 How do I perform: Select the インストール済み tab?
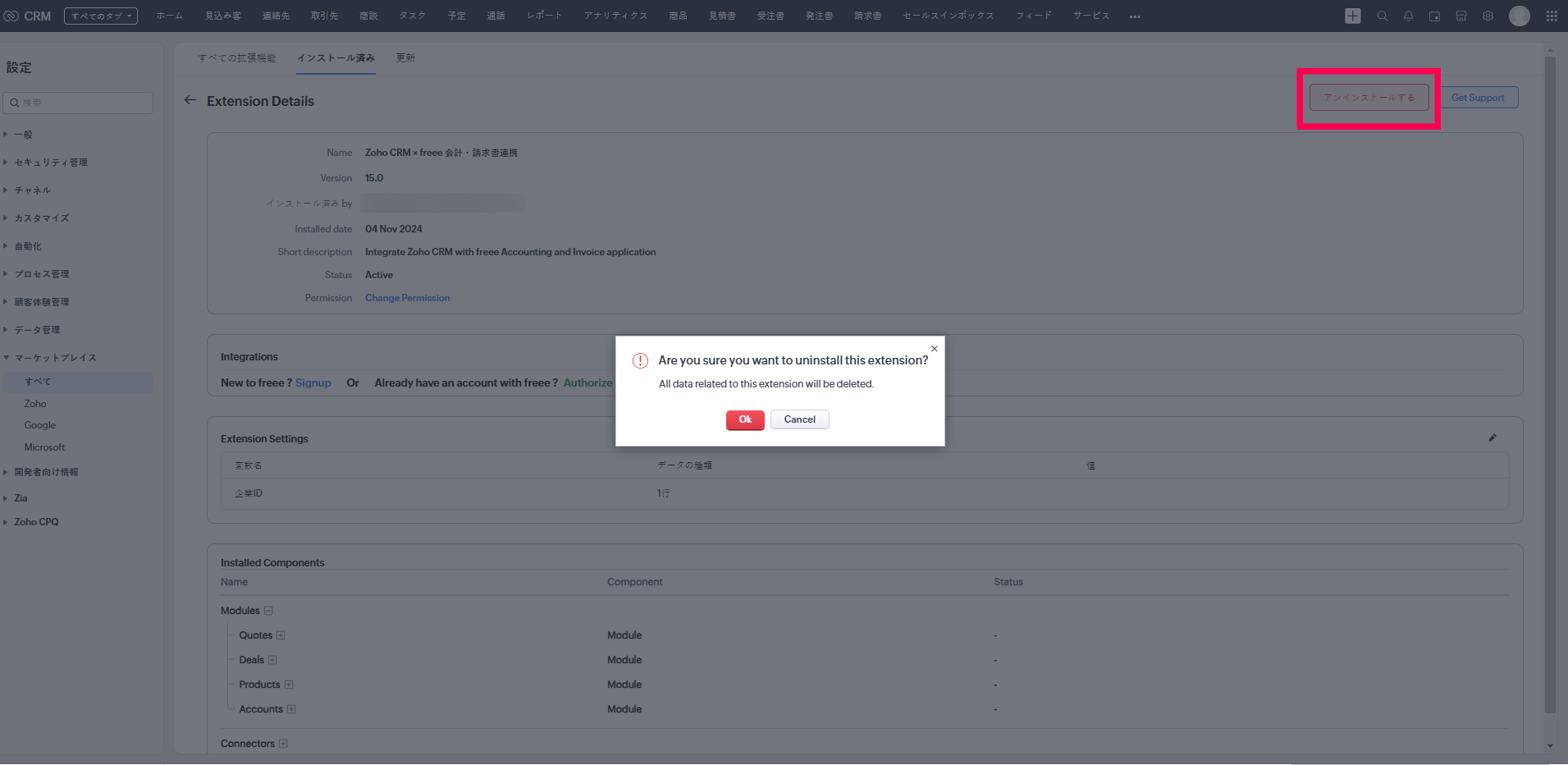(x=336, y=58)
